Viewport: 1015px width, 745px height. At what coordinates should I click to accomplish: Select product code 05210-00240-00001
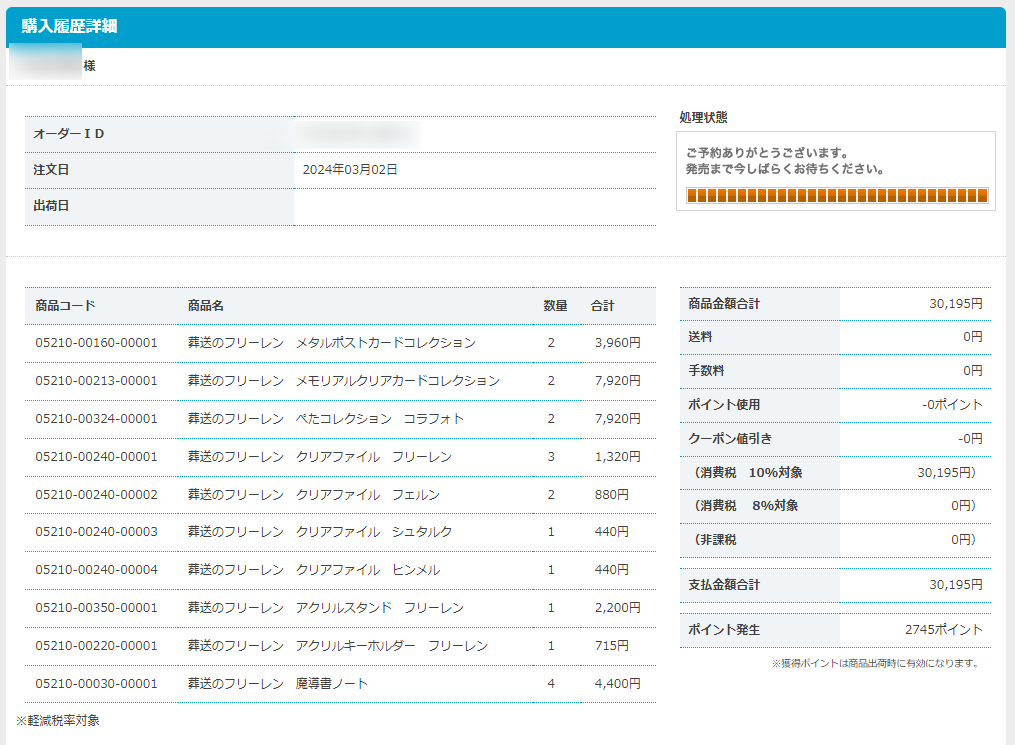(x=96, y=457)
